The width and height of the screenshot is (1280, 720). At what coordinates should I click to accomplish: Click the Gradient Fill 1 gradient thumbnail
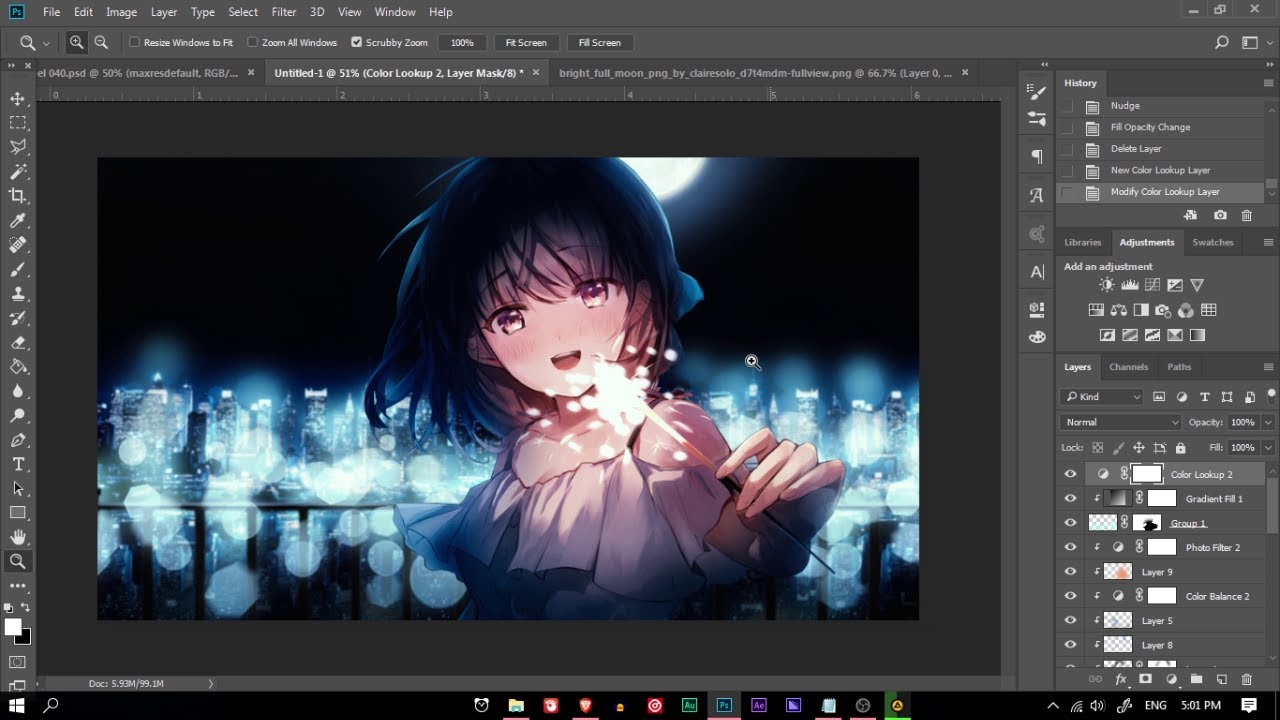1118,498
